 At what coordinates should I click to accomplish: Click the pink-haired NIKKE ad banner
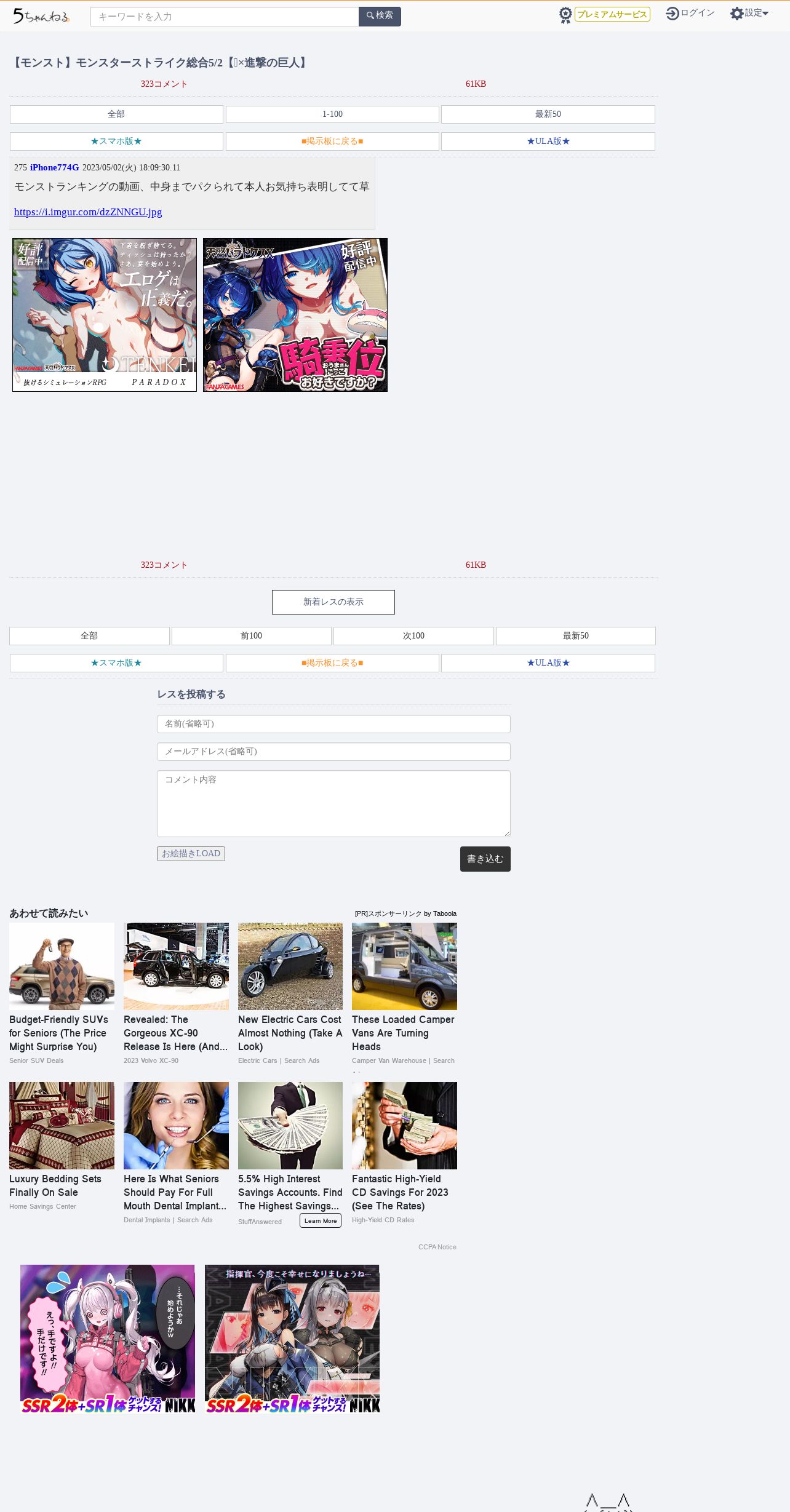[108, 1339]
